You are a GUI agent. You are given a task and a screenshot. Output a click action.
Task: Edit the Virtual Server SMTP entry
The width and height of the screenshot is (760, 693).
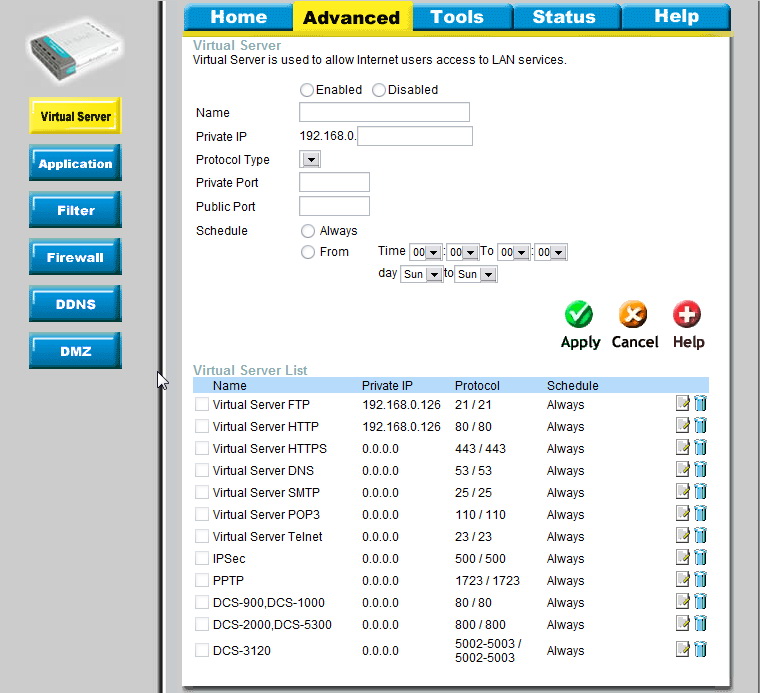682,491
